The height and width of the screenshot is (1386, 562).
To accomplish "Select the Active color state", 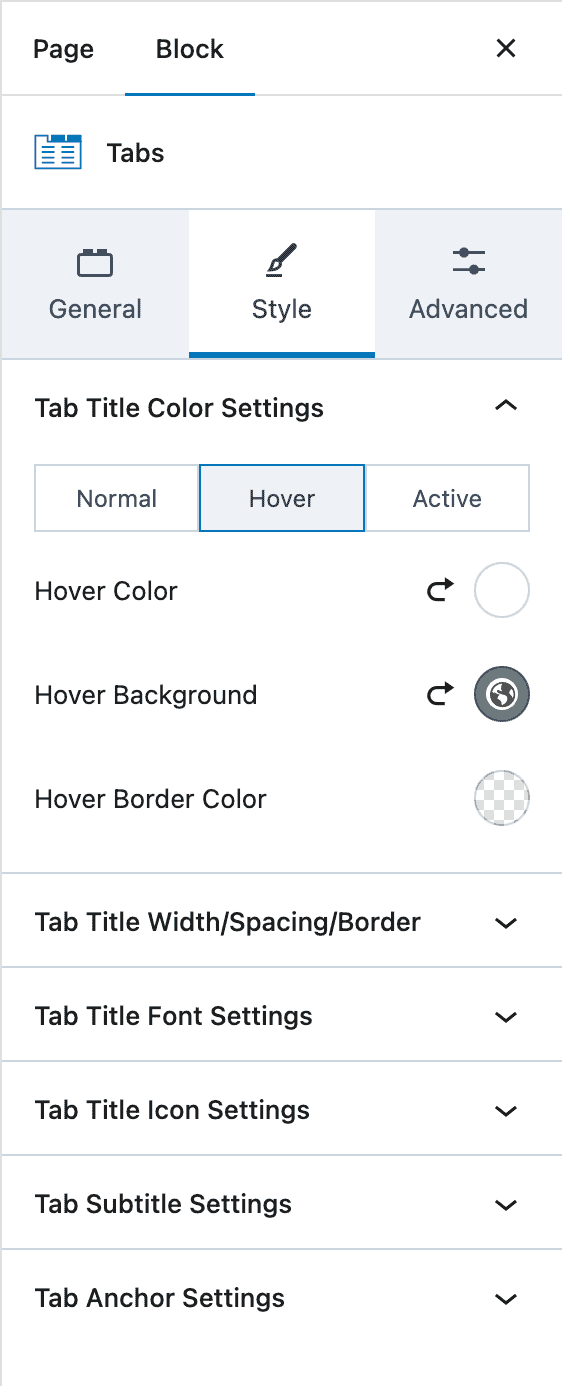I will [x=447, y=498].
